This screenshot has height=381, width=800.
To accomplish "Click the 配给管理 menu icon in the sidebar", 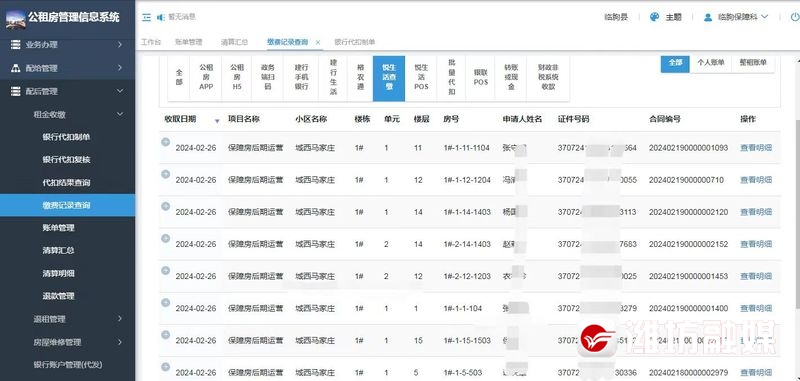I will point(15,68).
